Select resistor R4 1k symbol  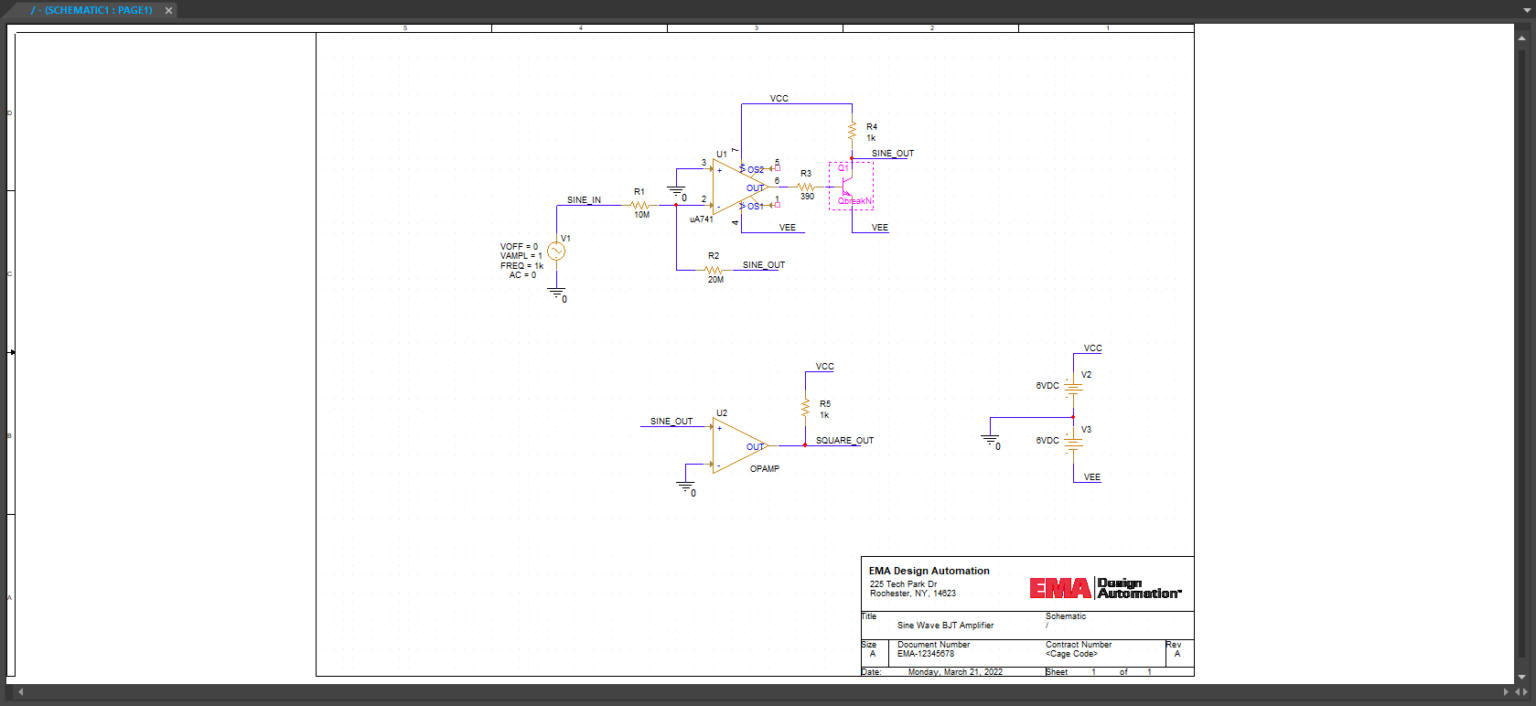click(853, 131)
